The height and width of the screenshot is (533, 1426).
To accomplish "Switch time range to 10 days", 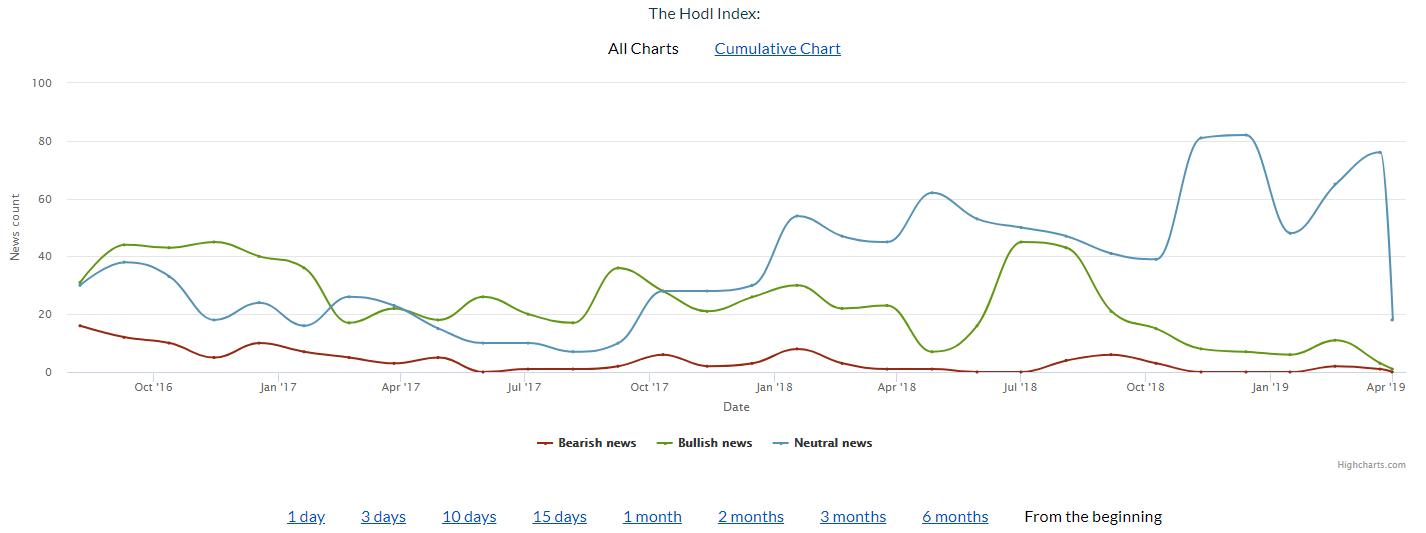I will [x=469, y=517].
